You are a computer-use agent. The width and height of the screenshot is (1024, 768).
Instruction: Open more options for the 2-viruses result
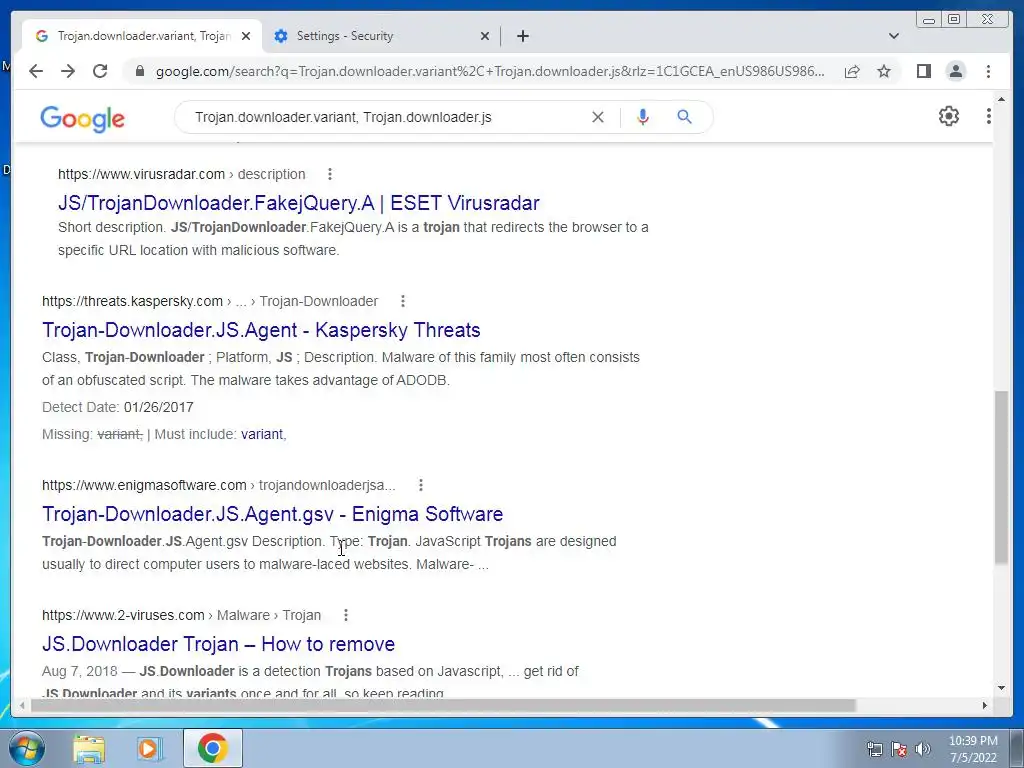point(345,615)
